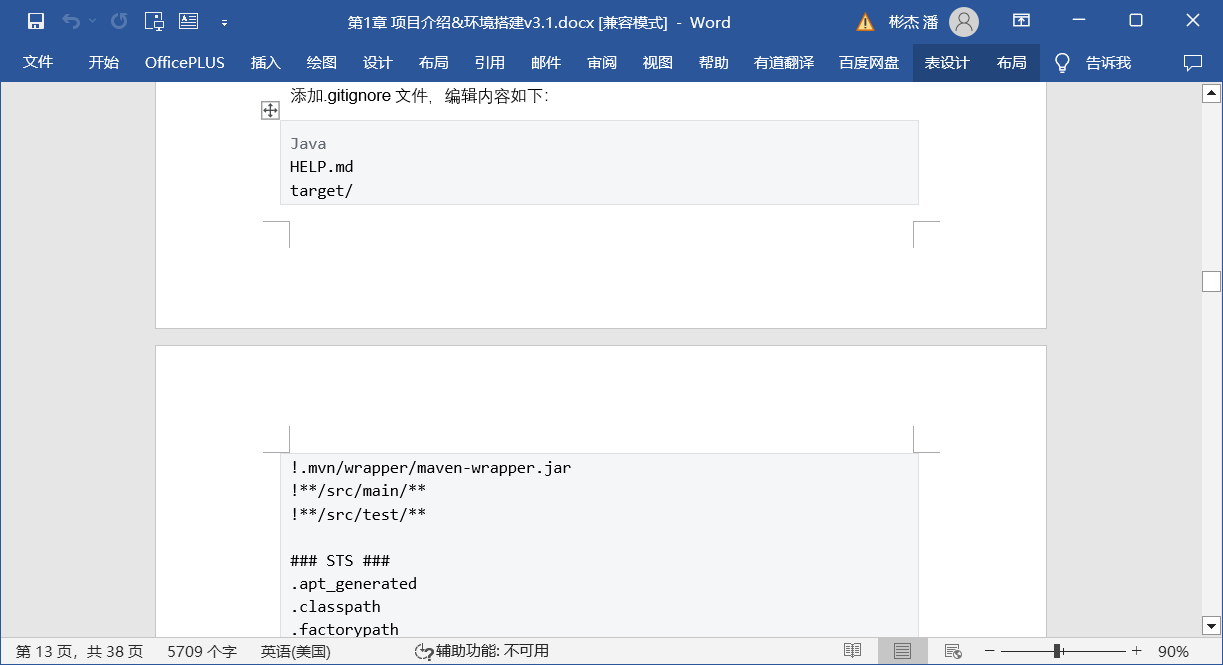This screenshot has width=1223, height=665.
Task: Click the text 添加.gitignore 文件
Action: click(360, 96)
